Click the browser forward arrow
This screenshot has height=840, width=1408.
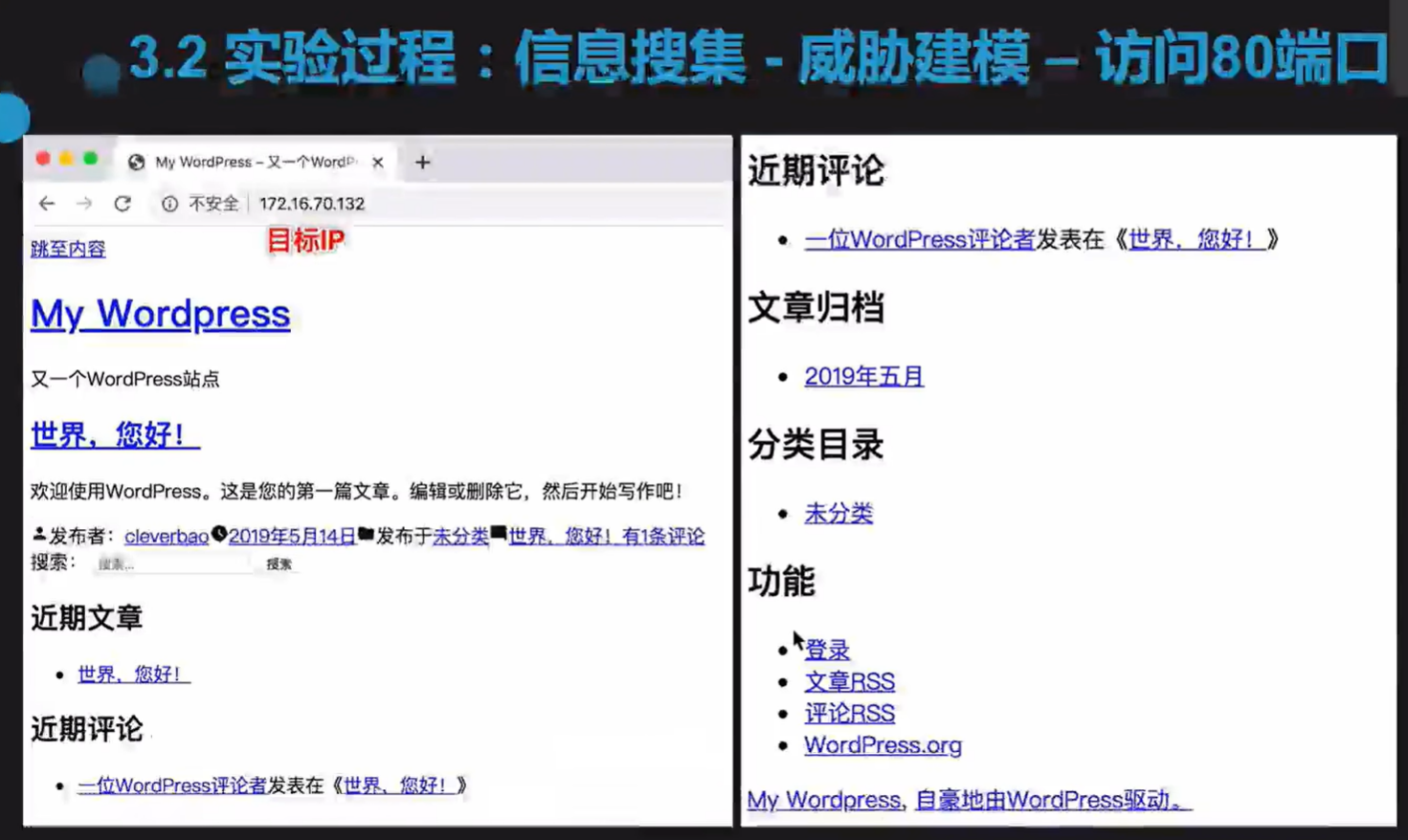84,203
